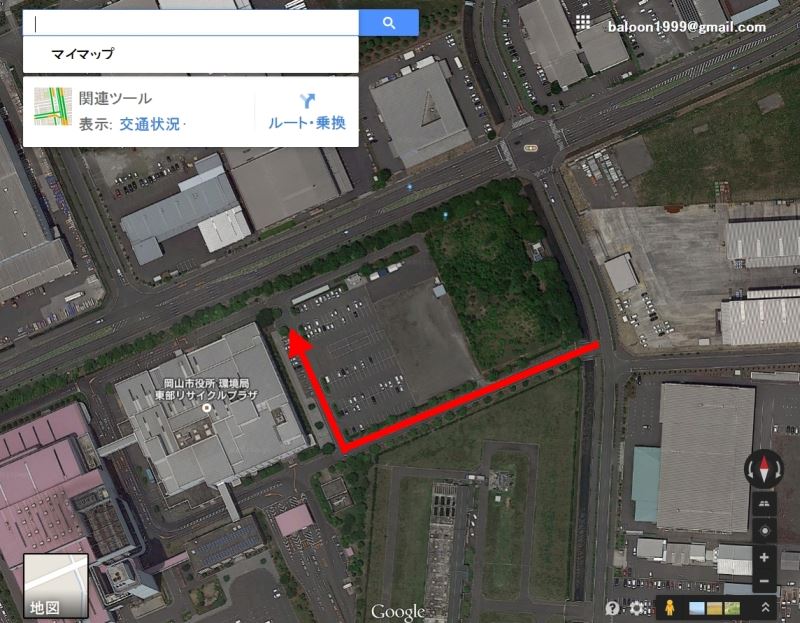Toggle the tilt view button
Screen dimensions: 800x623
tap(764, 504)
